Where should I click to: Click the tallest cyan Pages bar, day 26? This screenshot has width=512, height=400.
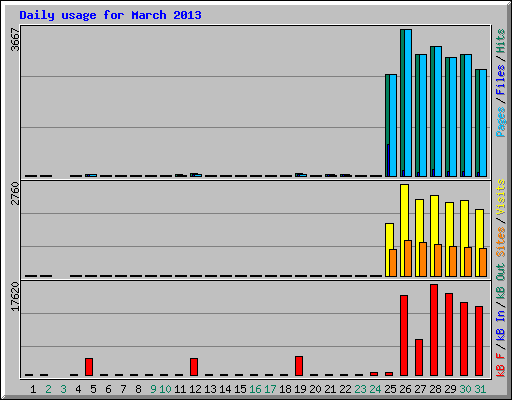(408, 103)
